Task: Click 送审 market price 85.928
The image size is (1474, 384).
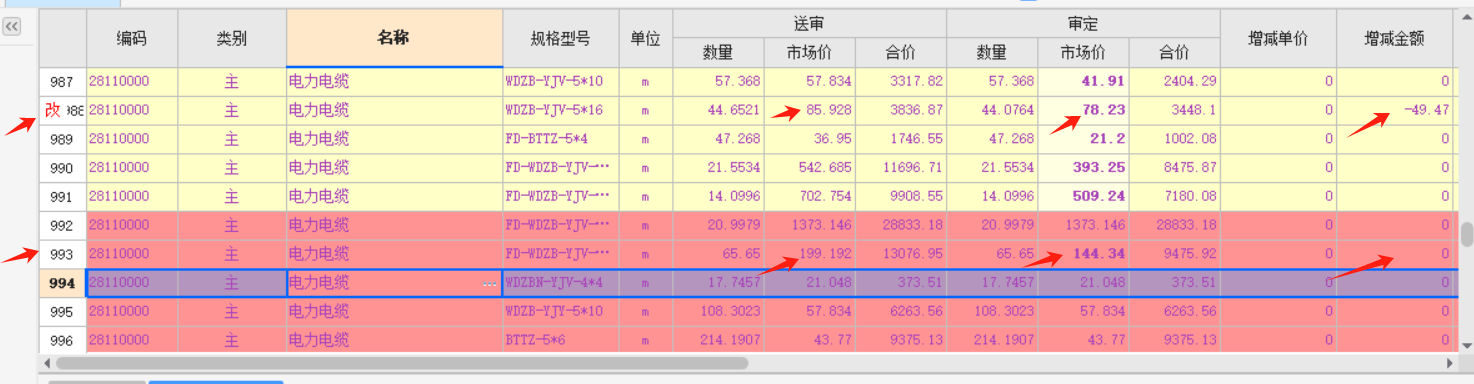Action: 809,110
